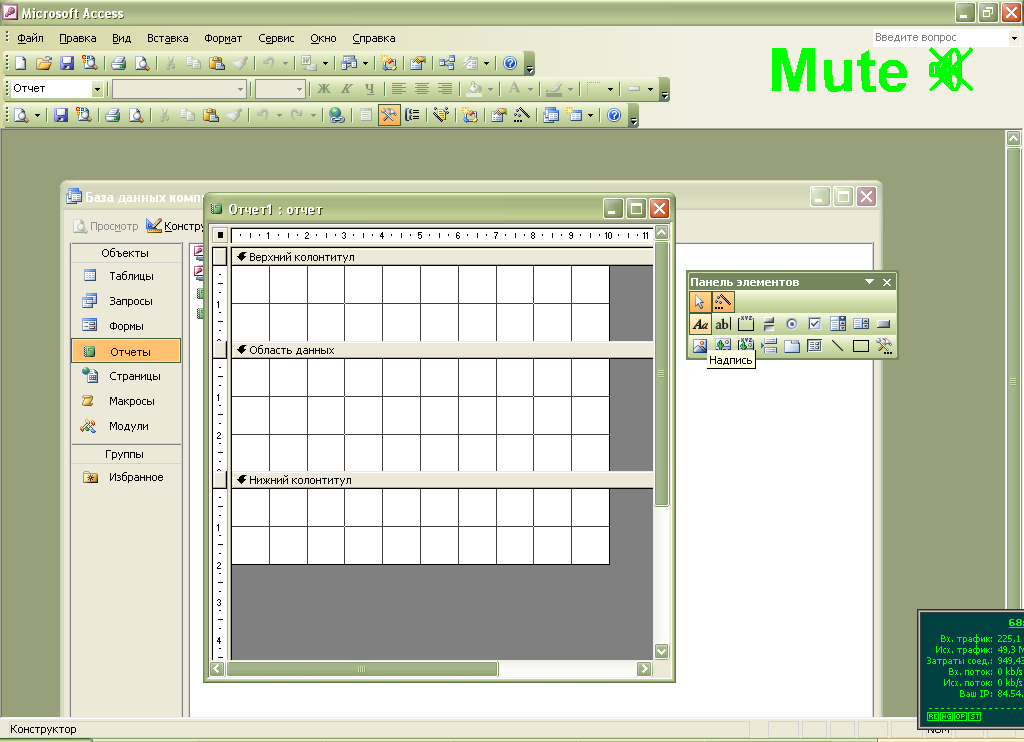Toggle Align Left formatting
This screenshot has width=1024, height=742.
(398, 89)
